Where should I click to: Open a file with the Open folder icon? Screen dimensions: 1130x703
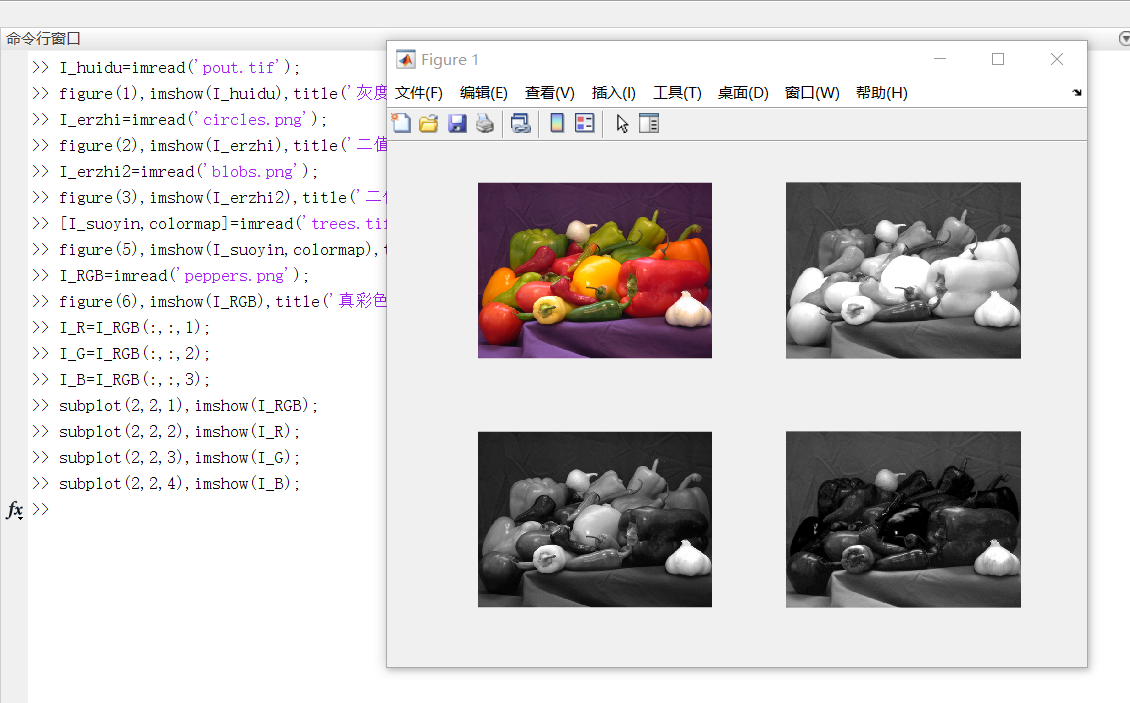click(x=429, y=122)
